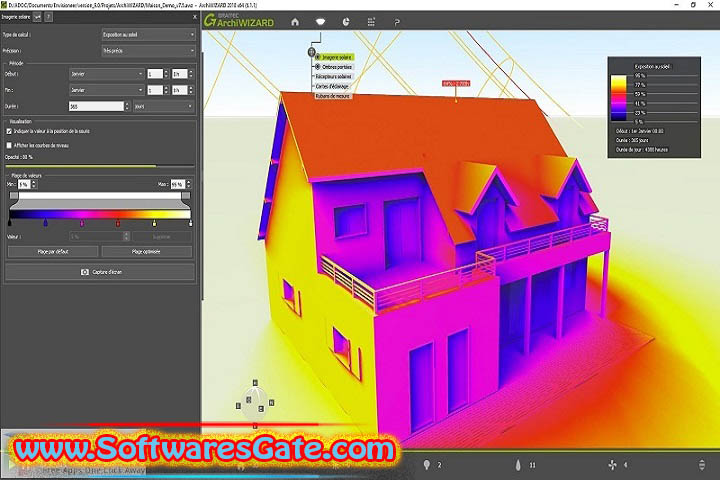
Task: Select the red gradient color stop
Action: tap(118, 223)
